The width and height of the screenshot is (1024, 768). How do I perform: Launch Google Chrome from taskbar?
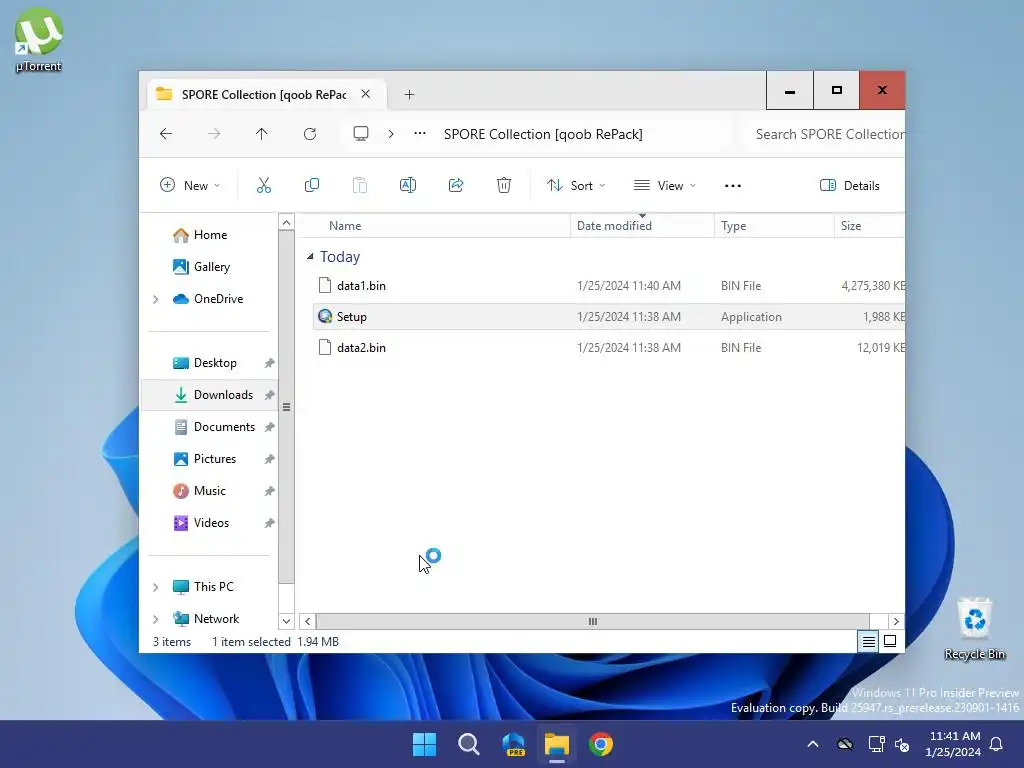[x=601, y=744]
